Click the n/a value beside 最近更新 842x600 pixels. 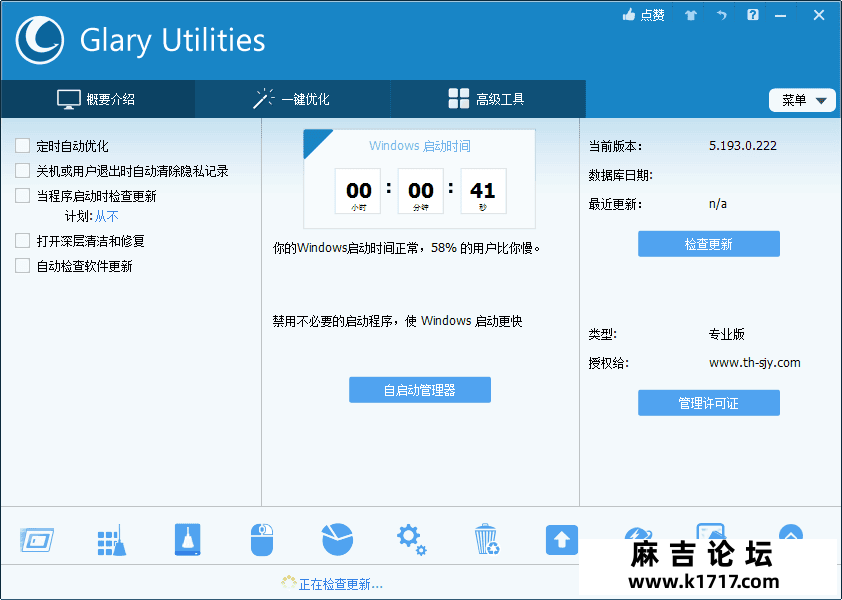coord(718,204)
